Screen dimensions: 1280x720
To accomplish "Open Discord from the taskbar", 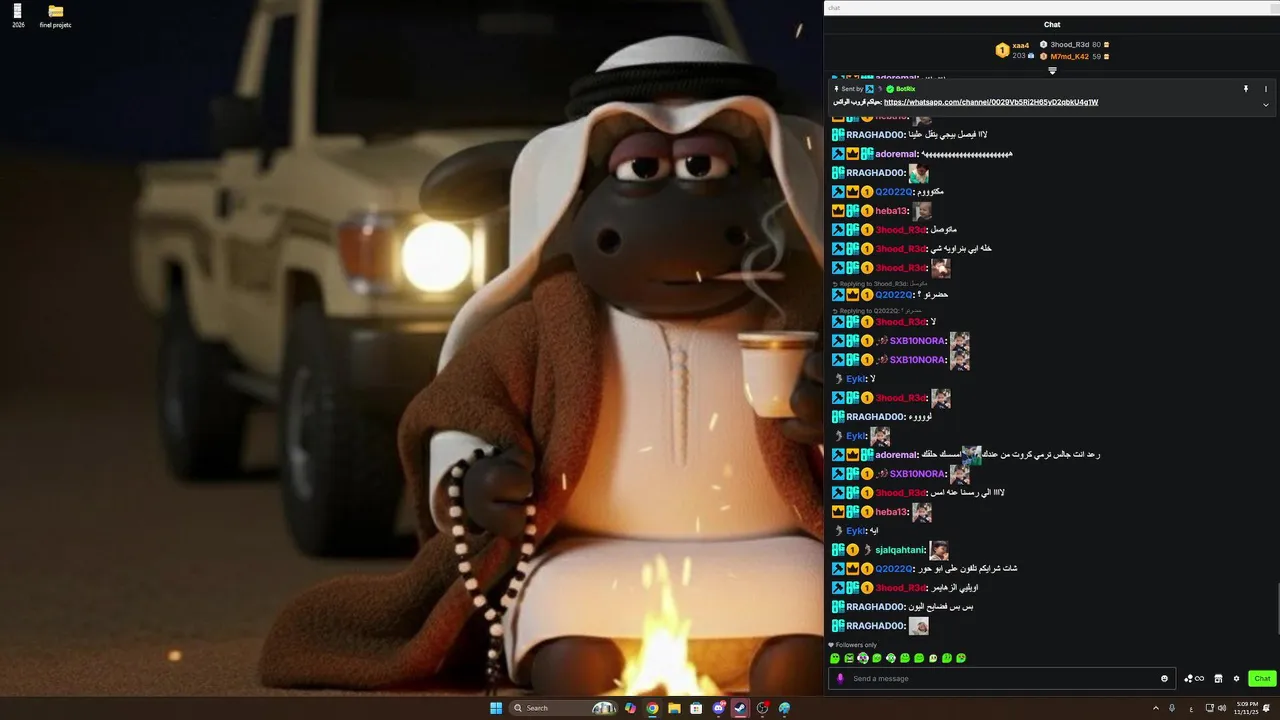I will click(x=719, y=708).
